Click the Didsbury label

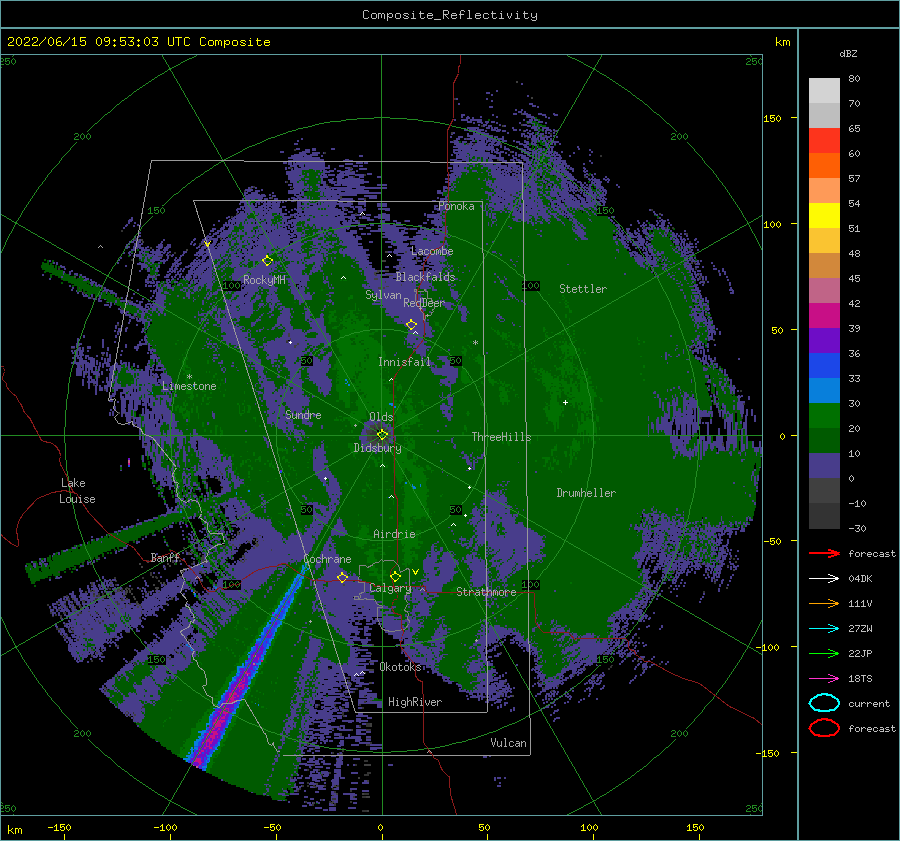(x=378, y=448)
